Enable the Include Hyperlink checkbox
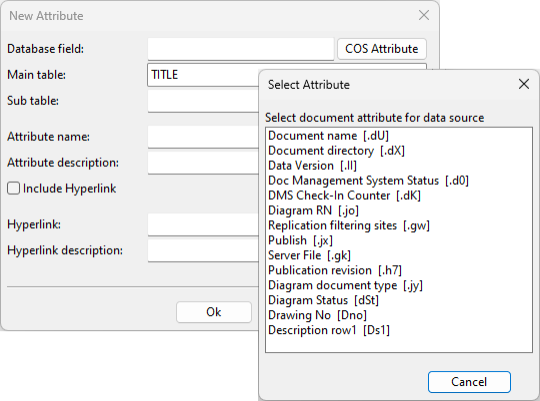Viewport: 540px width, 401px height. [x=13, y=188]
